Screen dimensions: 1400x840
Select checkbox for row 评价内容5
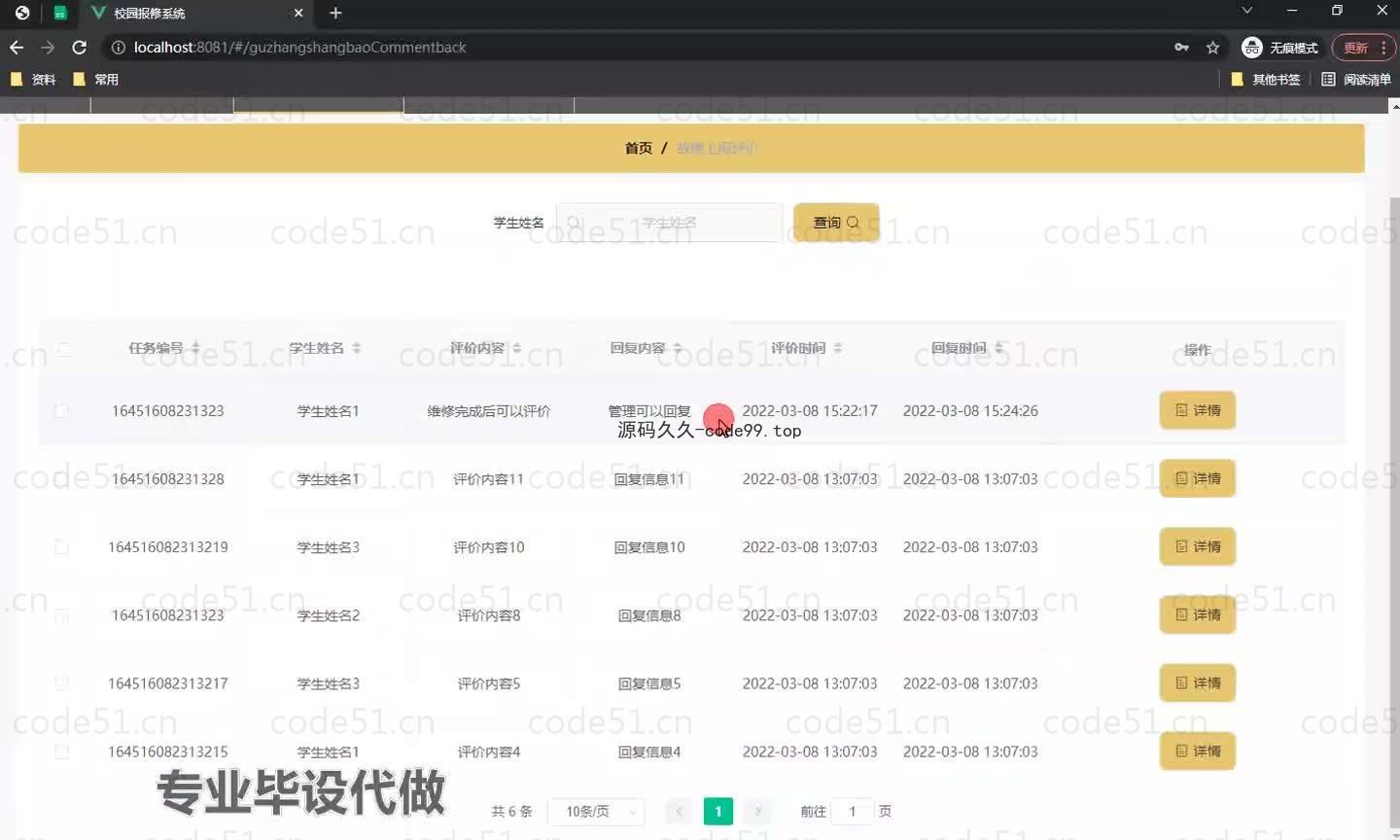62,683
